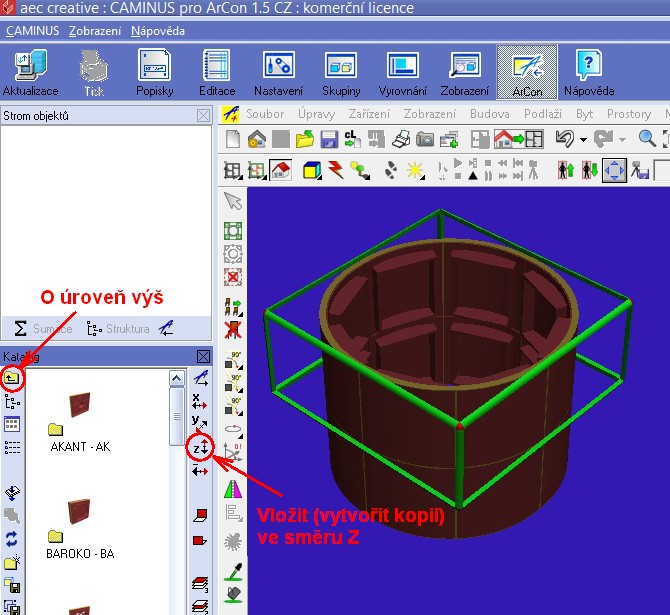The height and width of the screenshot is (615, 670).
Task: Expand the redo history dropdown arrow
Action: (x=622, y=139)
